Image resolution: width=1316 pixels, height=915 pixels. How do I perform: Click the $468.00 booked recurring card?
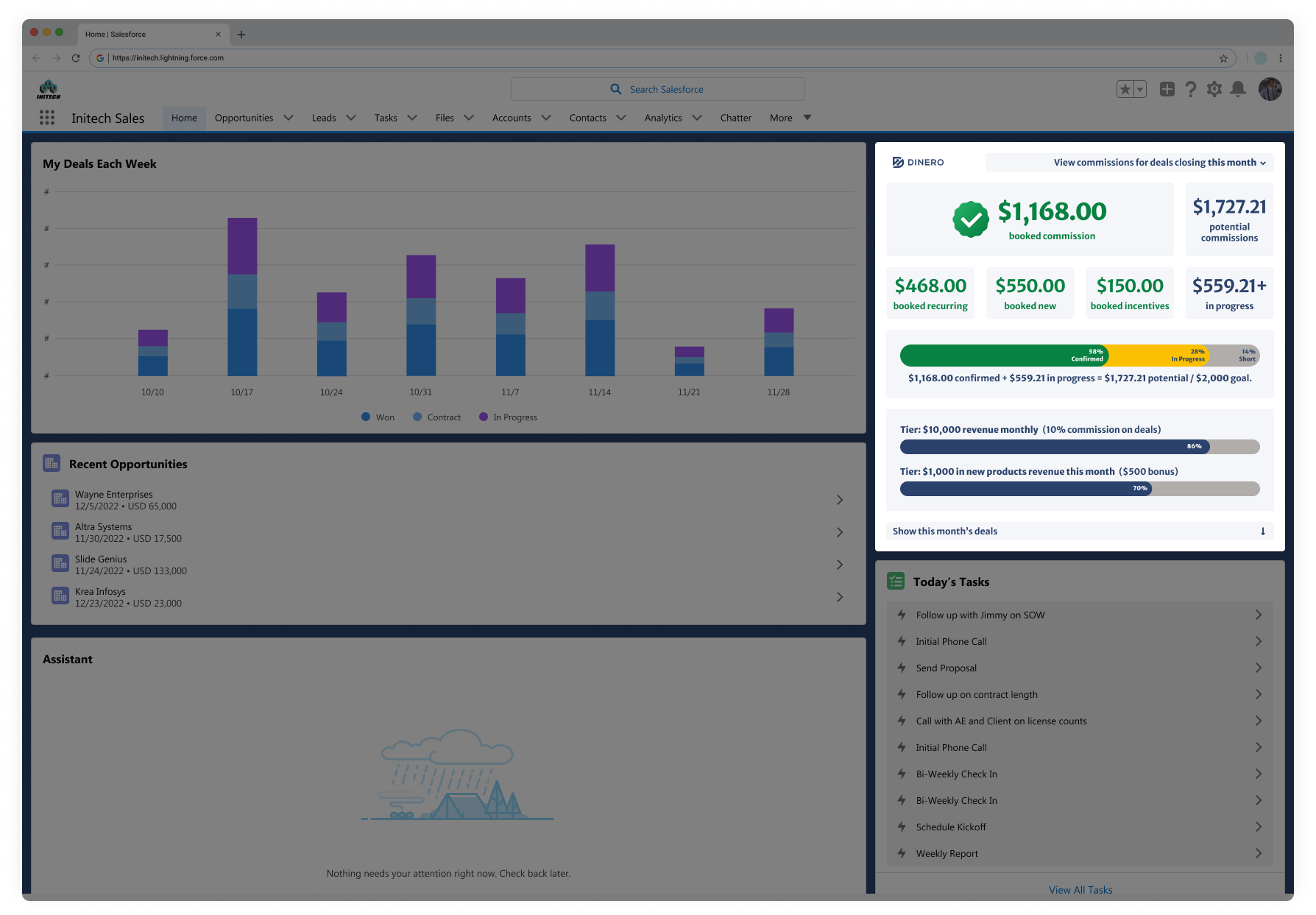point(930,293)
